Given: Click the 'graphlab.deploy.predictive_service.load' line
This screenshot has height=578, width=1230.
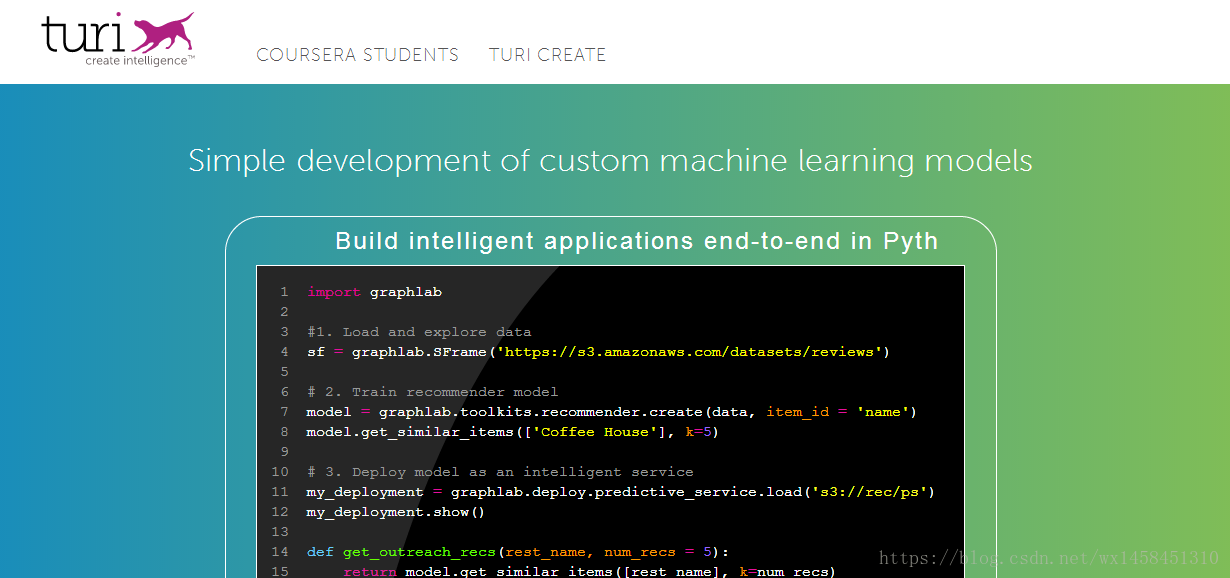Looking at the screenshot, I should (621, 492).
